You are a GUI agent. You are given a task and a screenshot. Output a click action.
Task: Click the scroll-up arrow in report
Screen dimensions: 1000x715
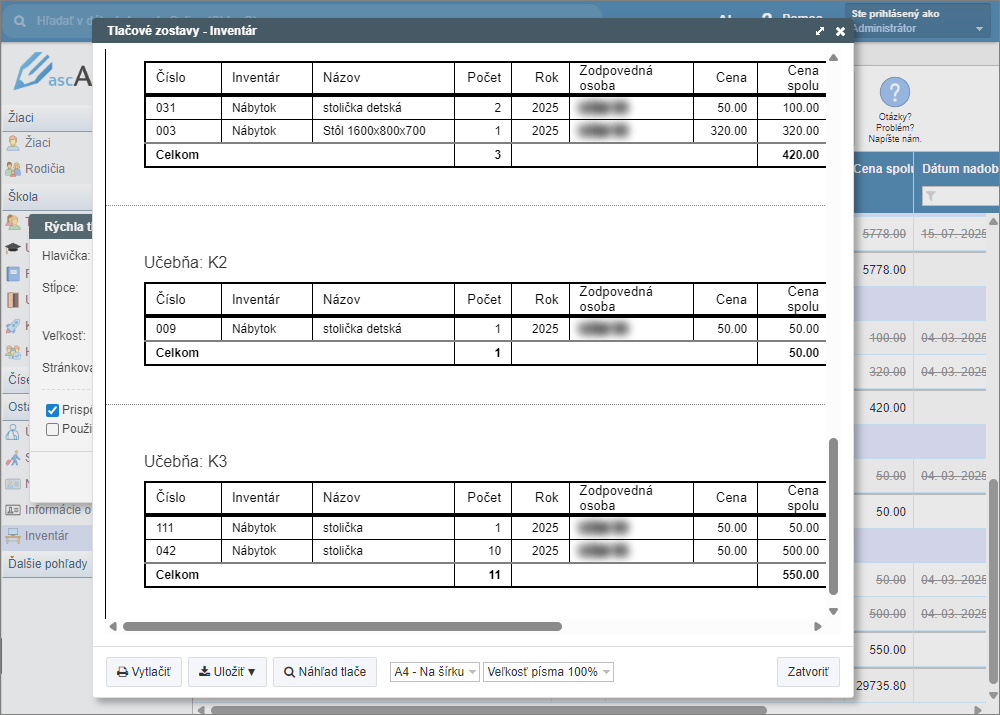coord(833,57)
